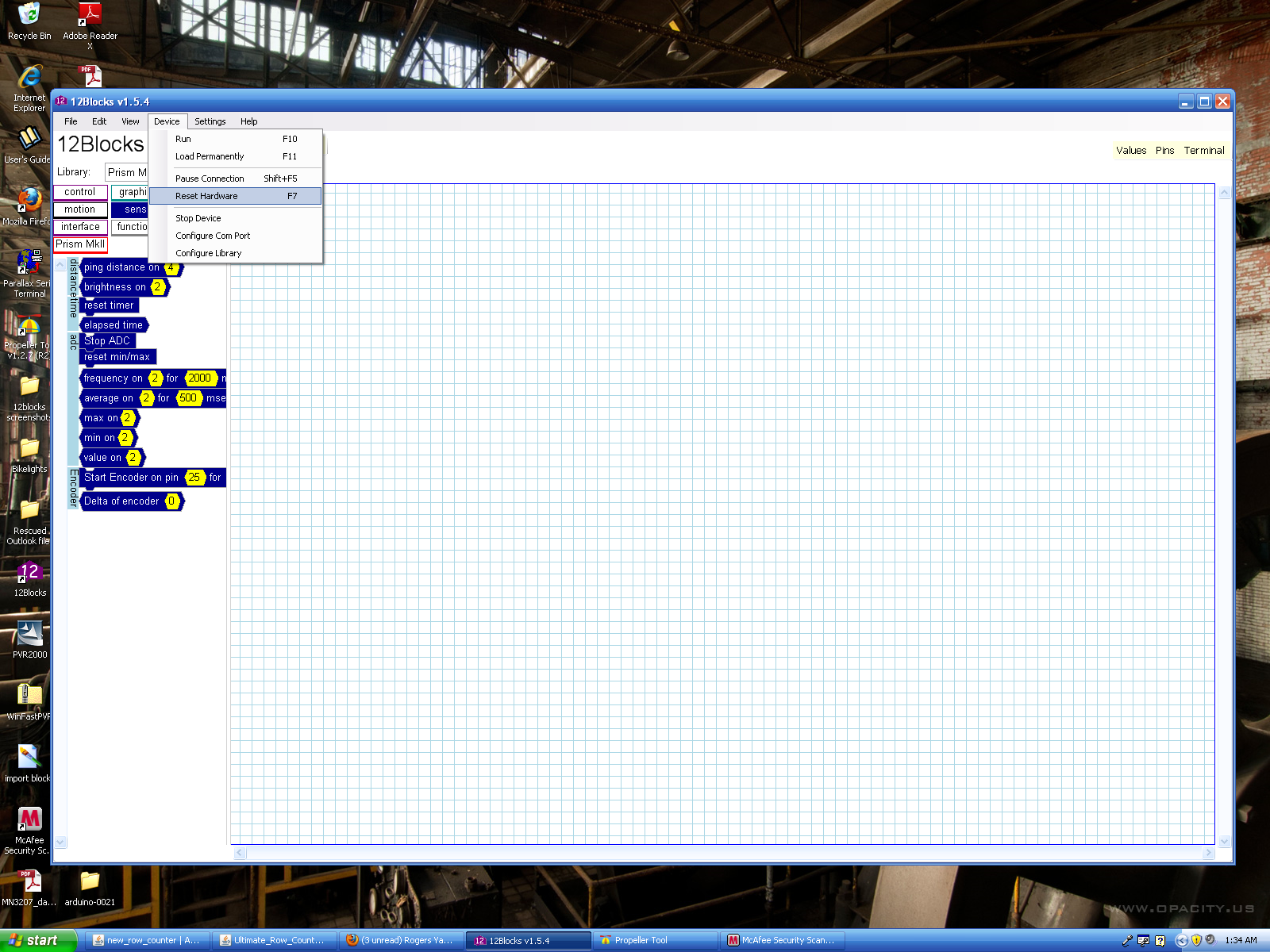The image size is (1270, 952).
Task: Click pin 25 value in Start Encoder block
Action: (194, 478)
